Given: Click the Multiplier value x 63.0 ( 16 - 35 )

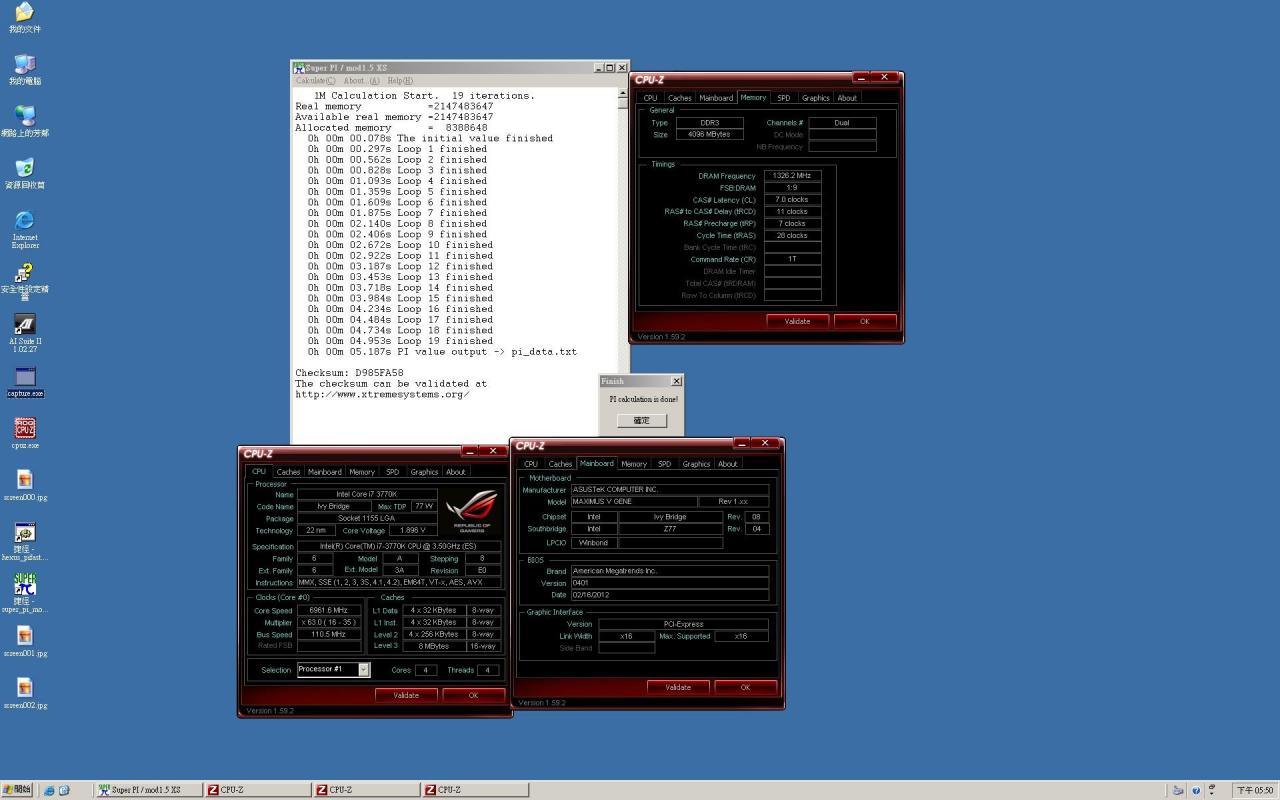Looking at the screenshot, I should click(329, 623).
